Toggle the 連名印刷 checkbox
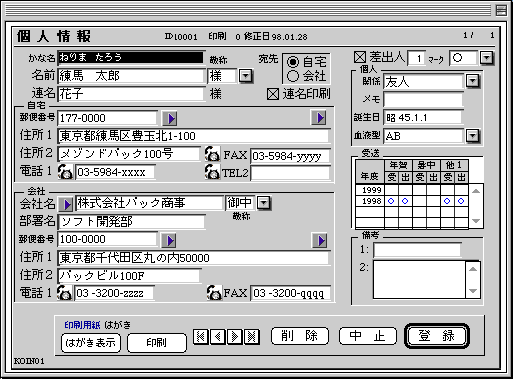Image resolution: width=513 pixels, height=379 pixels. (x=273, y=94)
